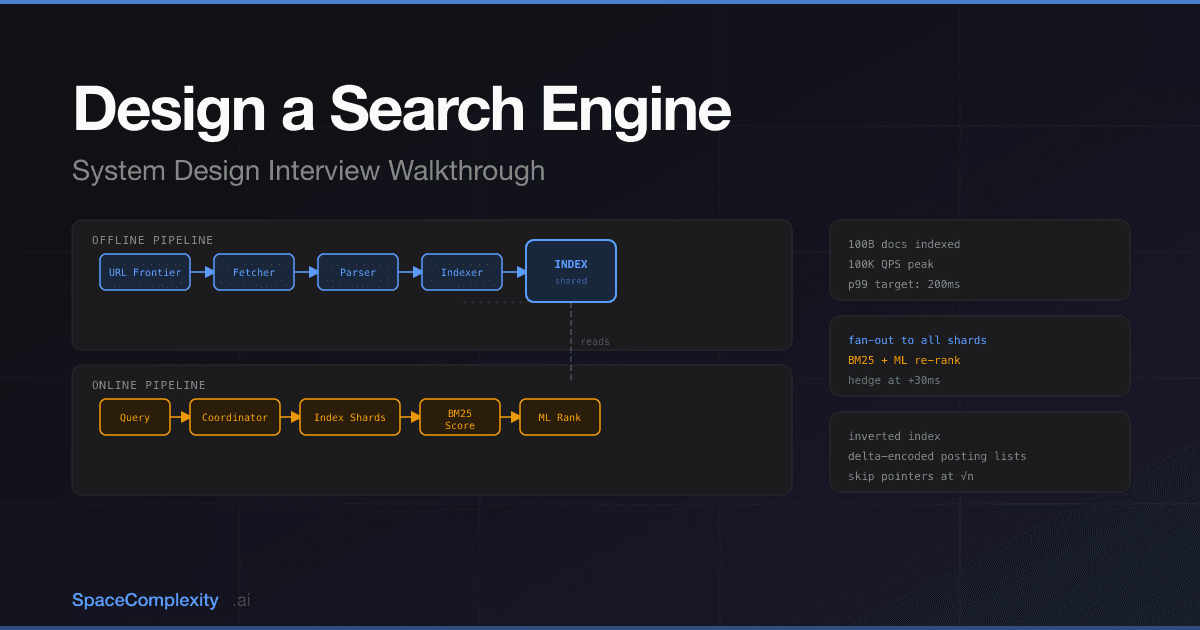Image resolution: width=1200 pixels, height=630 pixels.
Task: Click the Parser node
Action: coord(358,272)
